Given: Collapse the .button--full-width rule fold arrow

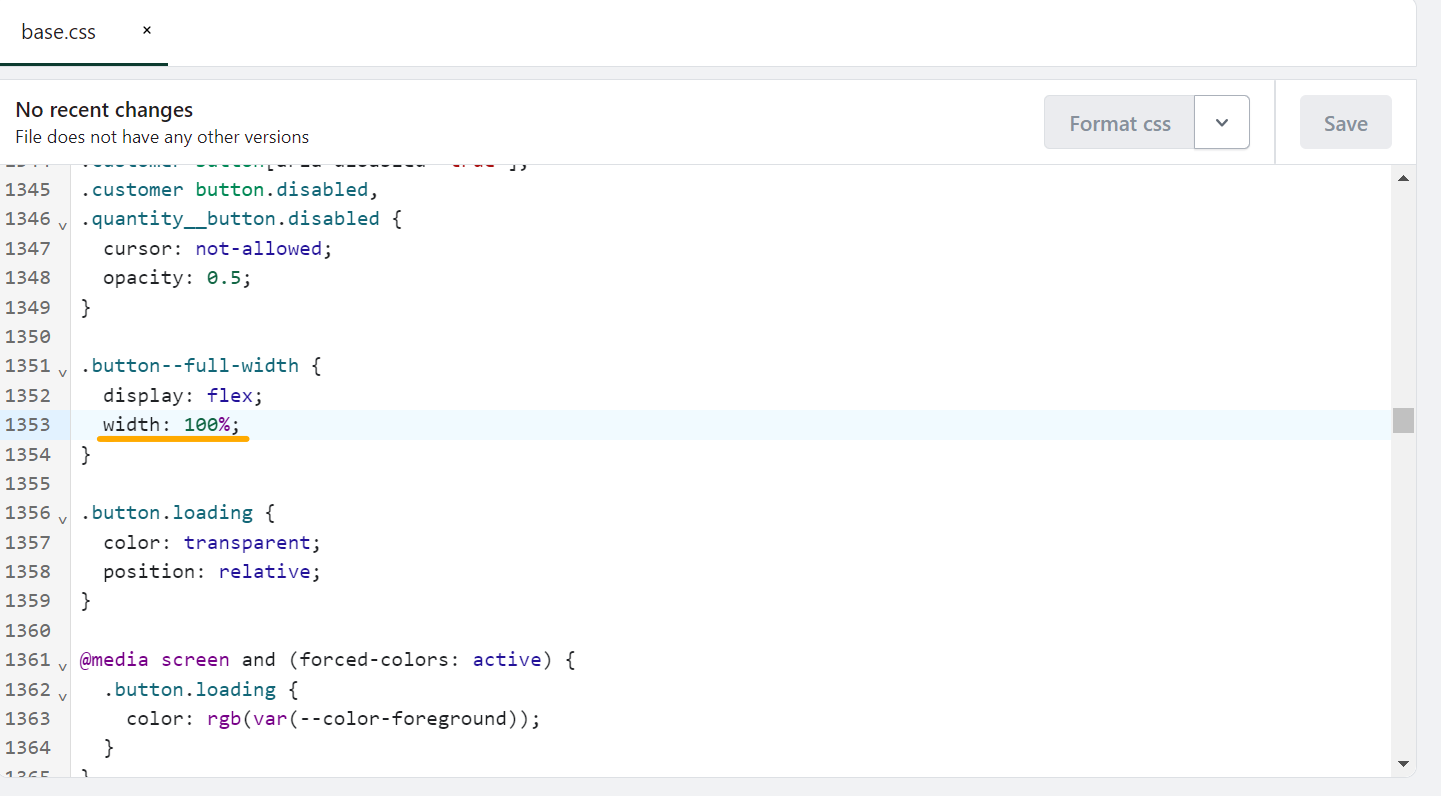Looking at the screenshot, I should click(62, 371).
